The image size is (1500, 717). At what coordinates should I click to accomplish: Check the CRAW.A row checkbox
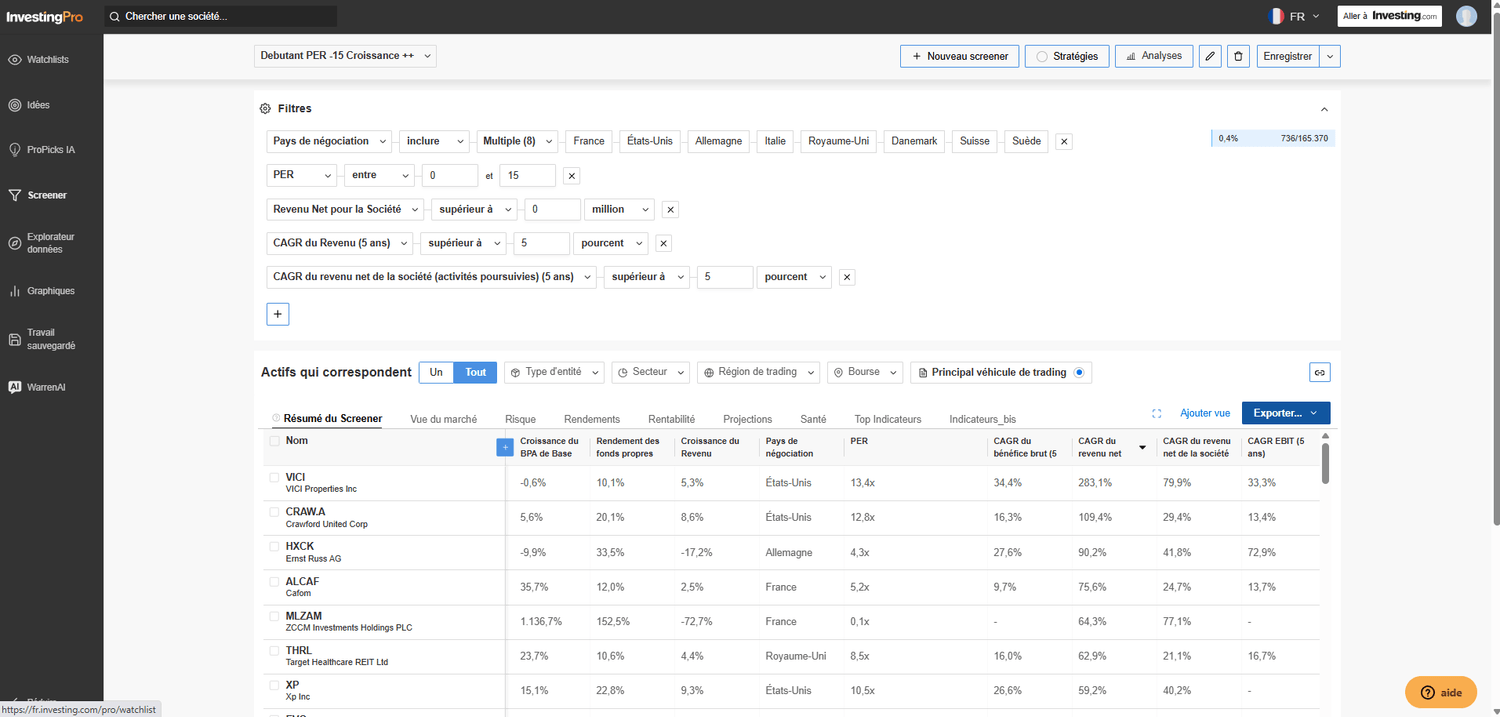click(x=275, y=512)
